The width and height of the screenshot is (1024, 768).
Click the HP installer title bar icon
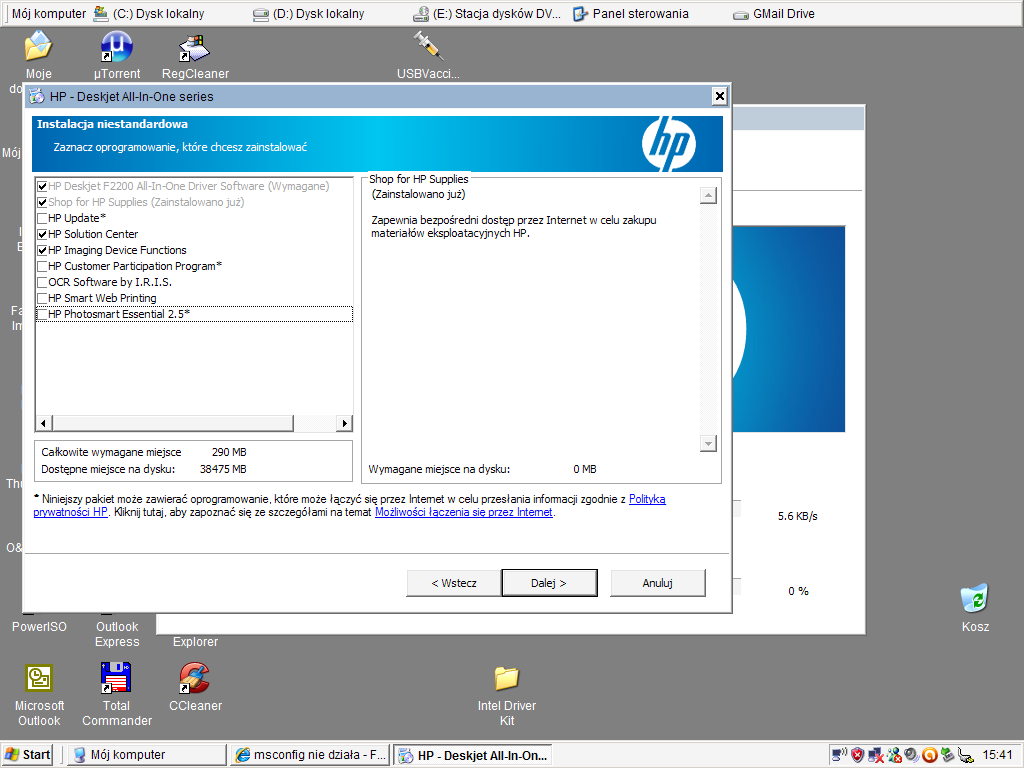pos(37,96)
